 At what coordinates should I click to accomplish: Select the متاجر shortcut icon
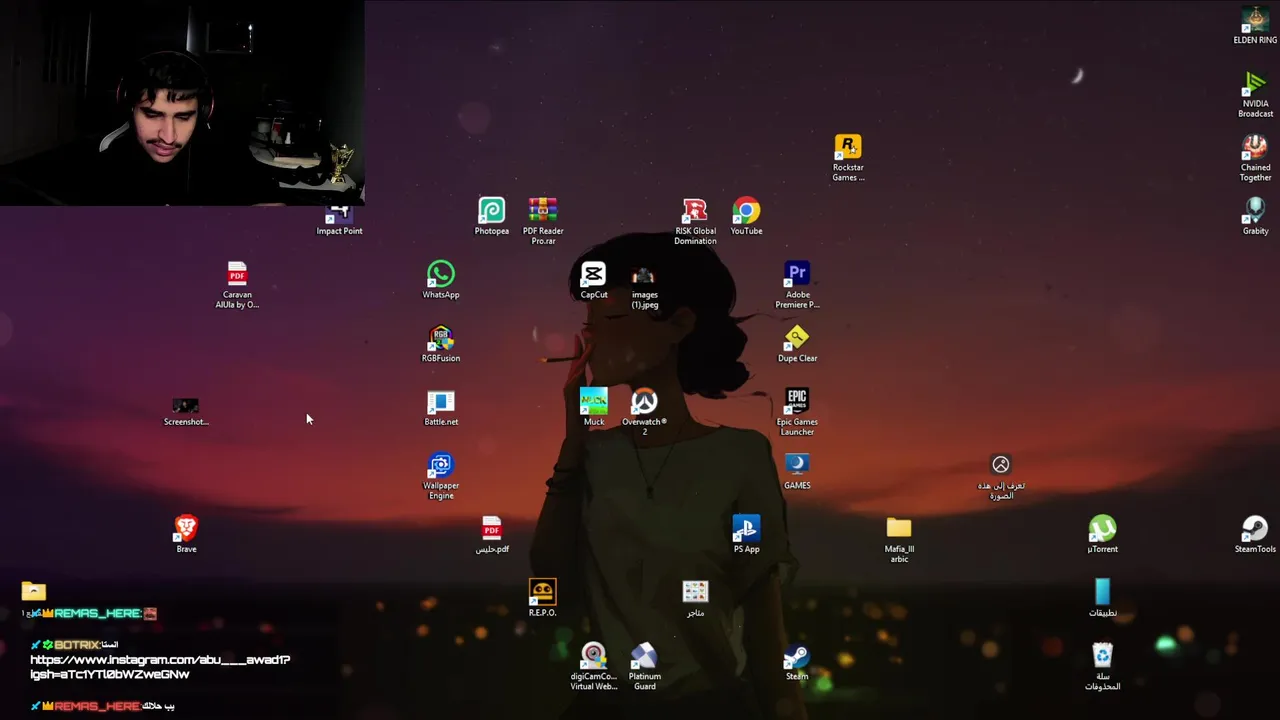(x=695, y=598)
